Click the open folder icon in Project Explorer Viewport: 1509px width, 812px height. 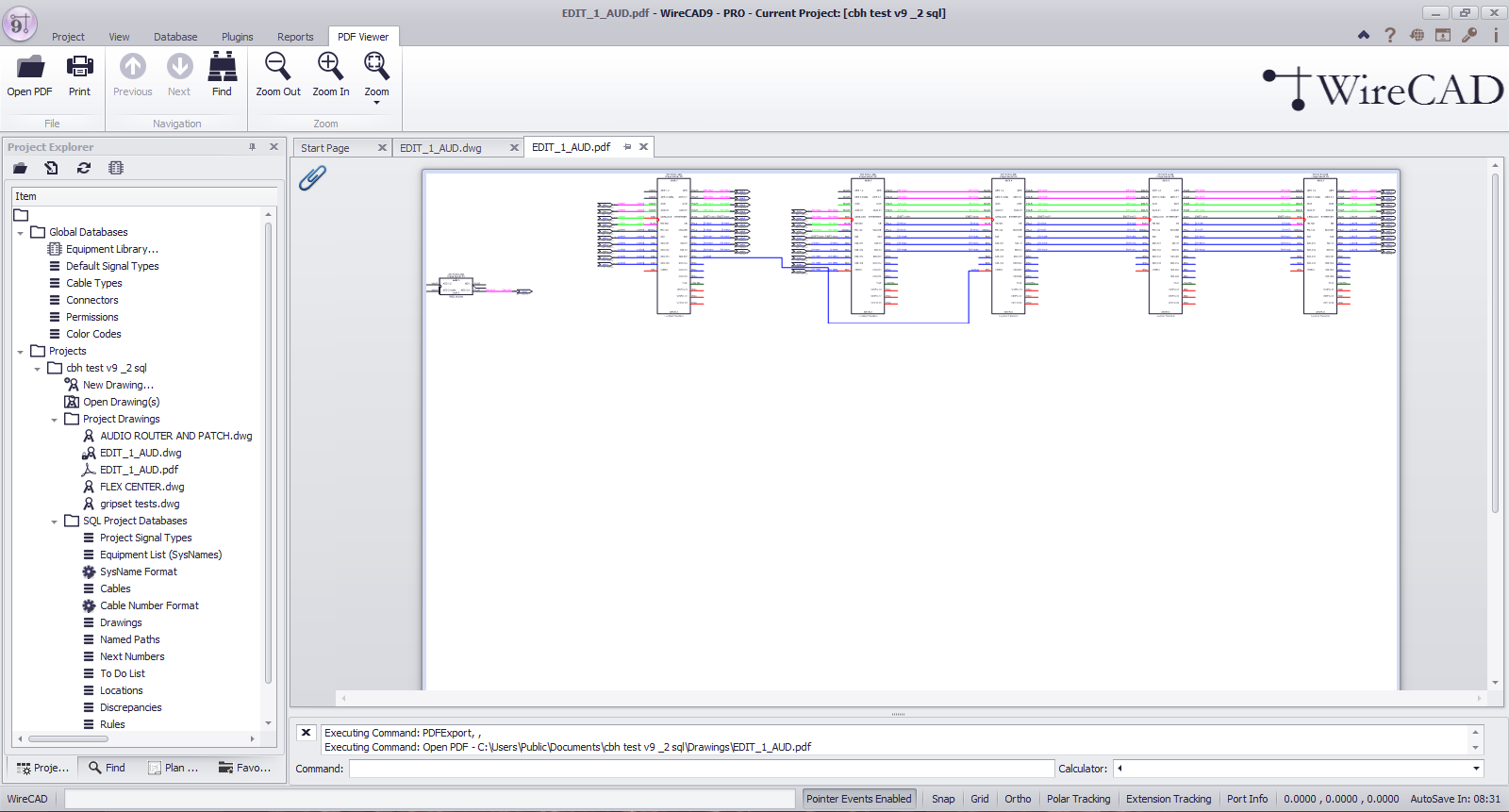pyautogui.click(x=20, y=168)
